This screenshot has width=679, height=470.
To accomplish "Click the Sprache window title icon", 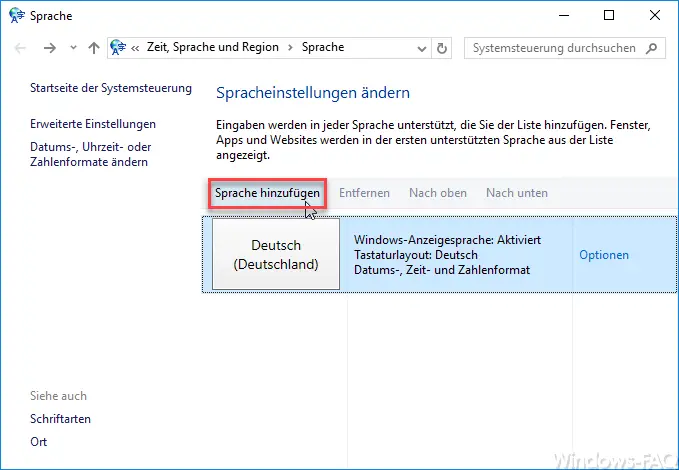I will click(x=17, y=16).
